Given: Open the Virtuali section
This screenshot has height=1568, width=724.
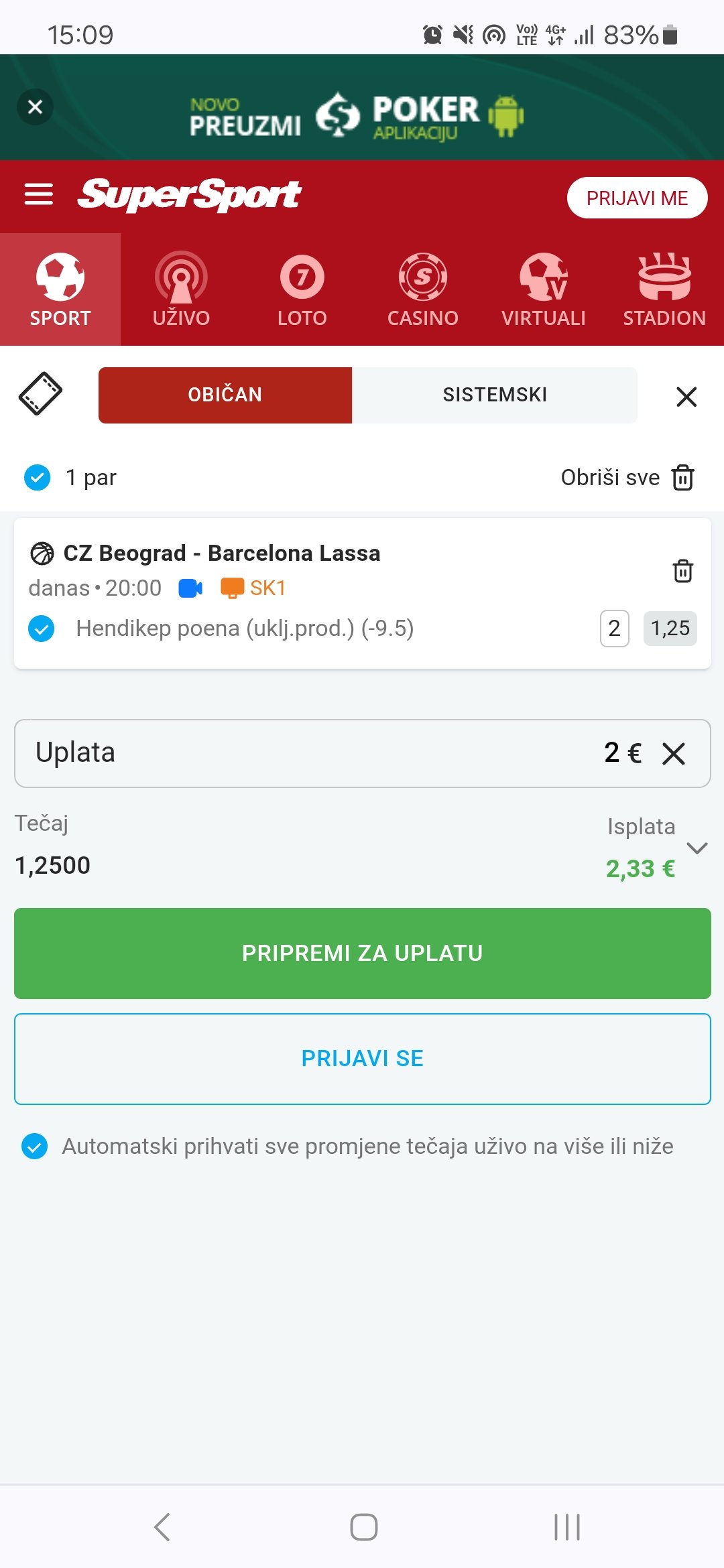Looking at the screenshot, I should [543, 289].
